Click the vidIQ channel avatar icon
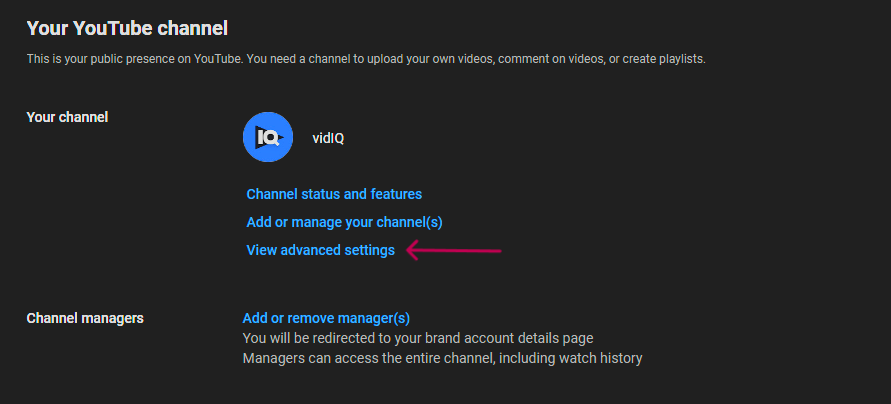 pyautogui.click(x=268, y=137)
